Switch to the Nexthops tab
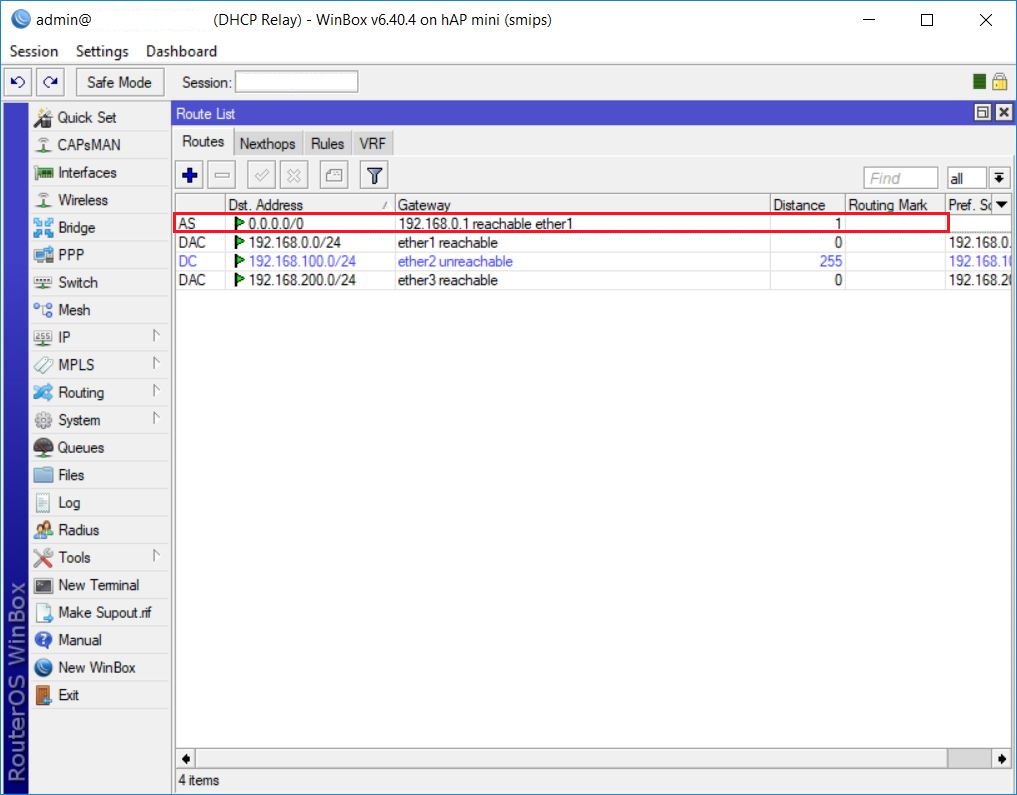The image size is (1017, 795). point(267,144)
